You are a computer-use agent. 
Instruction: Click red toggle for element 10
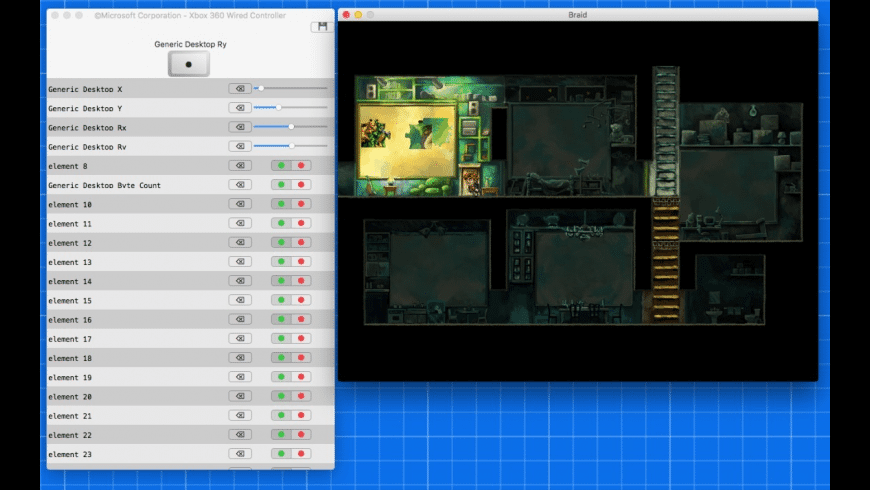[x=300, y=204]
